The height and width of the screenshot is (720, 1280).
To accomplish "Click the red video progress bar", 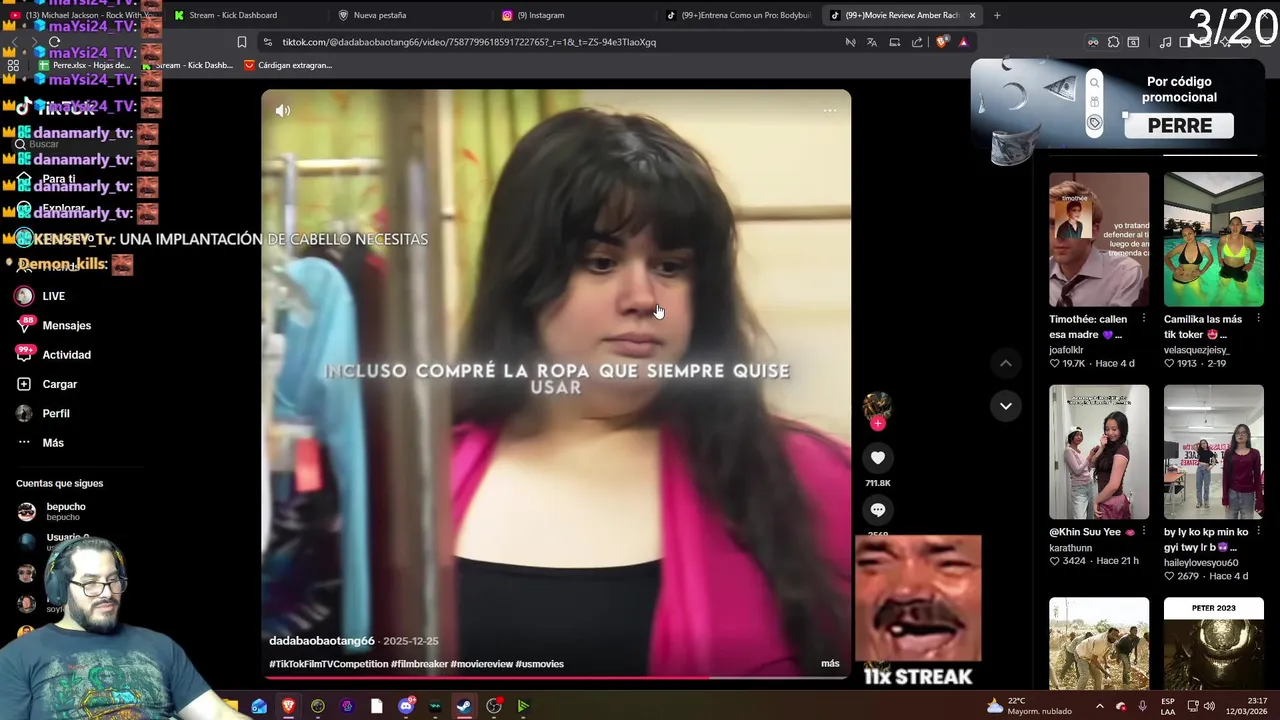I will point(556,678).
